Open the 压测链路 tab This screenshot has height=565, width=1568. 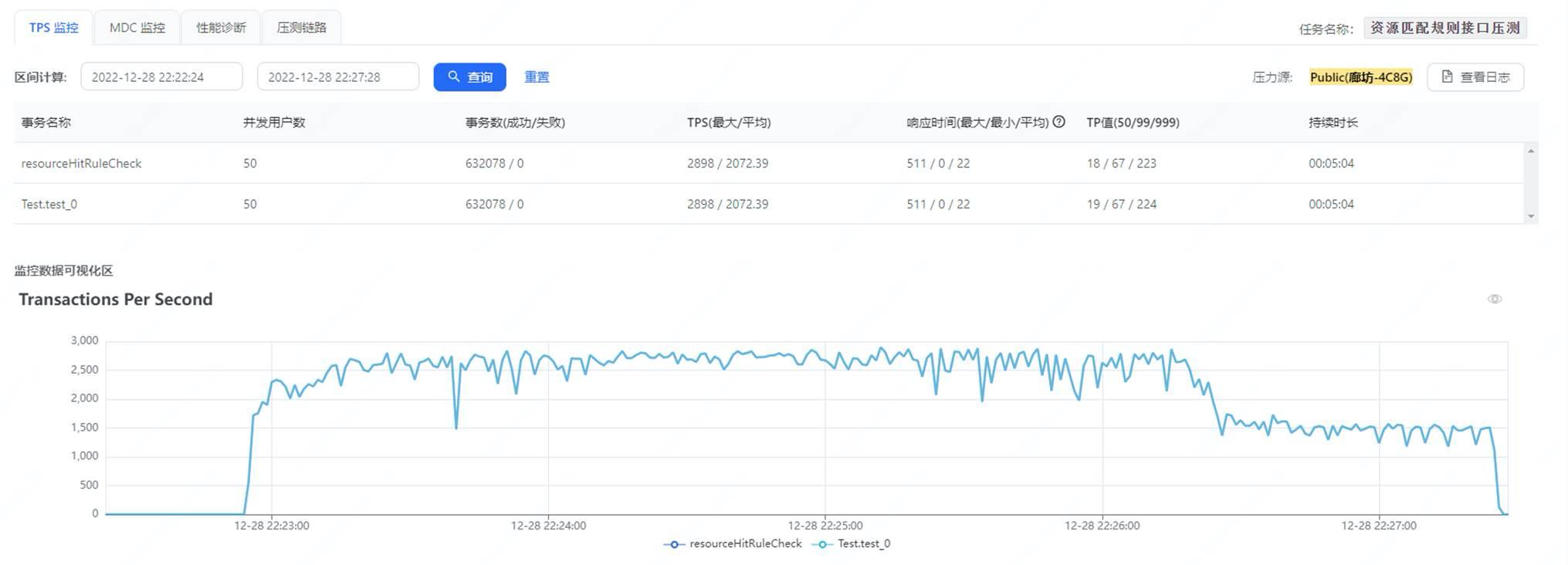pos(302,28)
